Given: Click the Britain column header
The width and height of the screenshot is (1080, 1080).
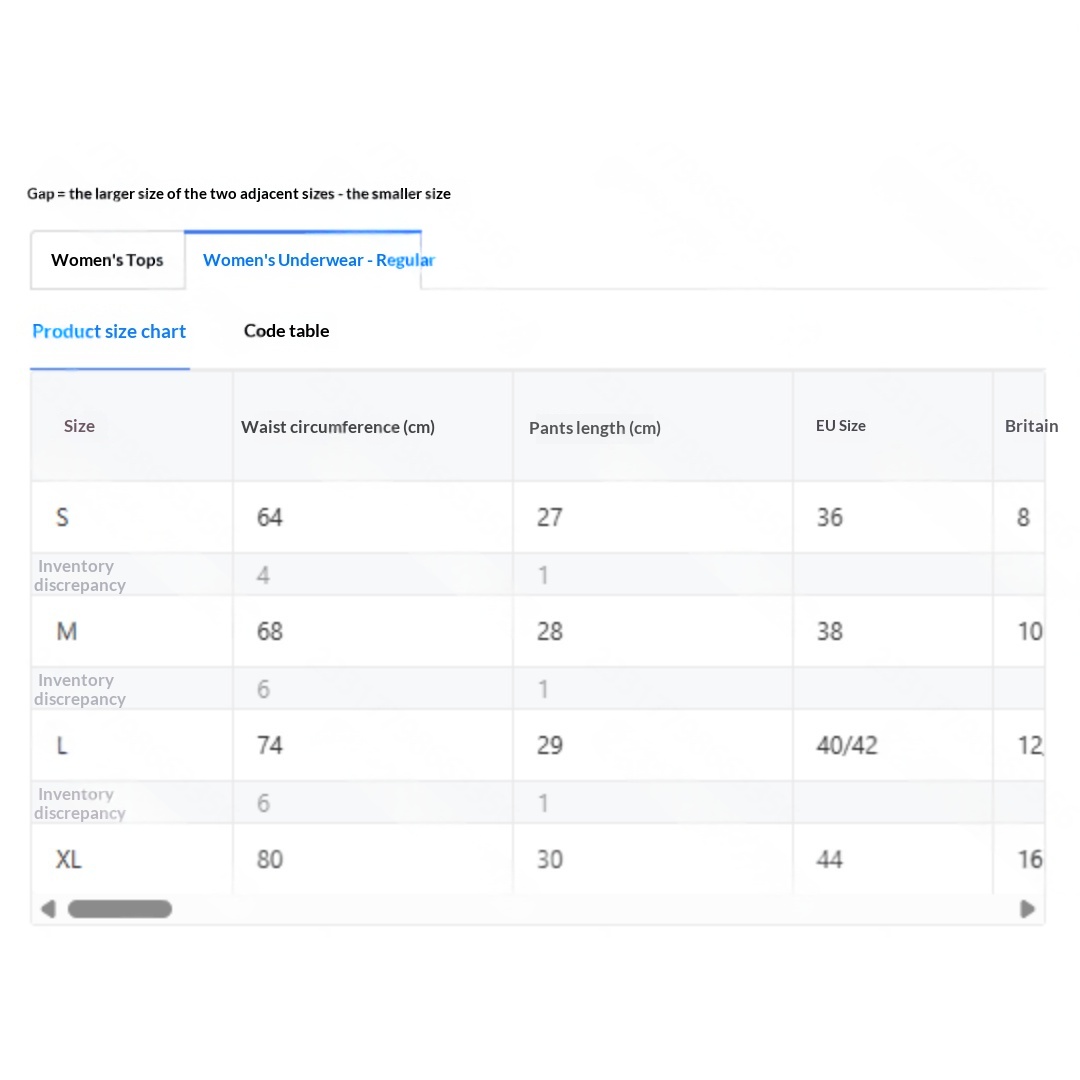Looking at the screenshot, I should tap(1031, 426).
